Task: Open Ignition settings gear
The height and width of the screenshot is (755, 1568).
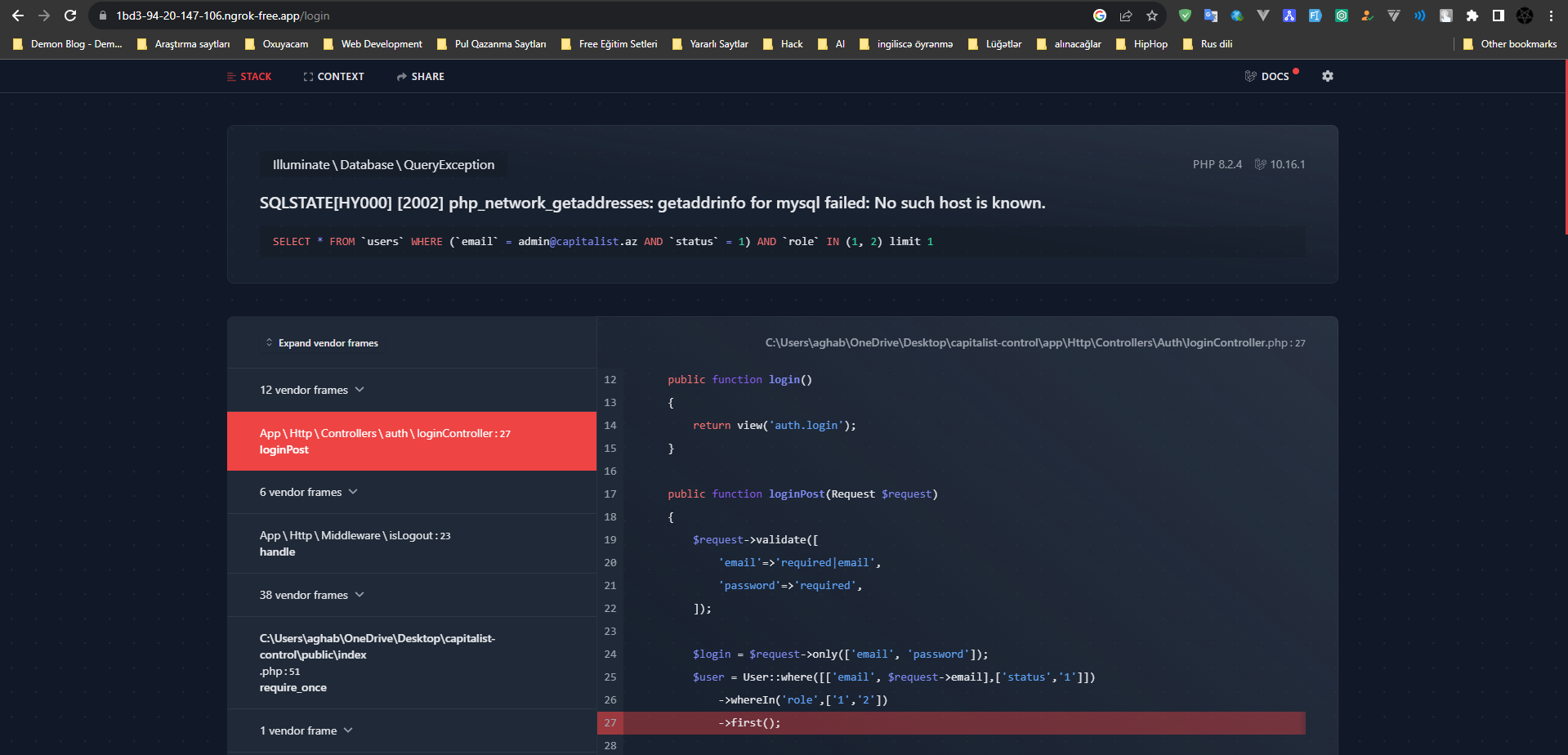Action: tap(1328, 76)
